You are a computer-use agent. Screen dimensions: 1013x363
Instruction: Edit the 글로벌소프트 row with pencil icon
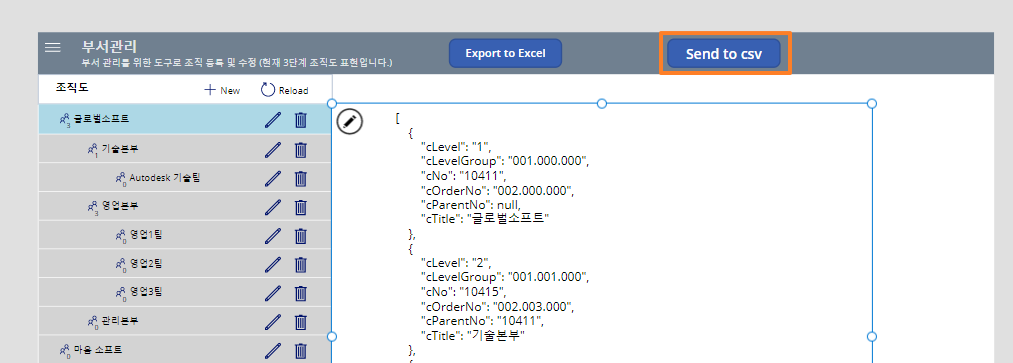[x=273, y=120]
